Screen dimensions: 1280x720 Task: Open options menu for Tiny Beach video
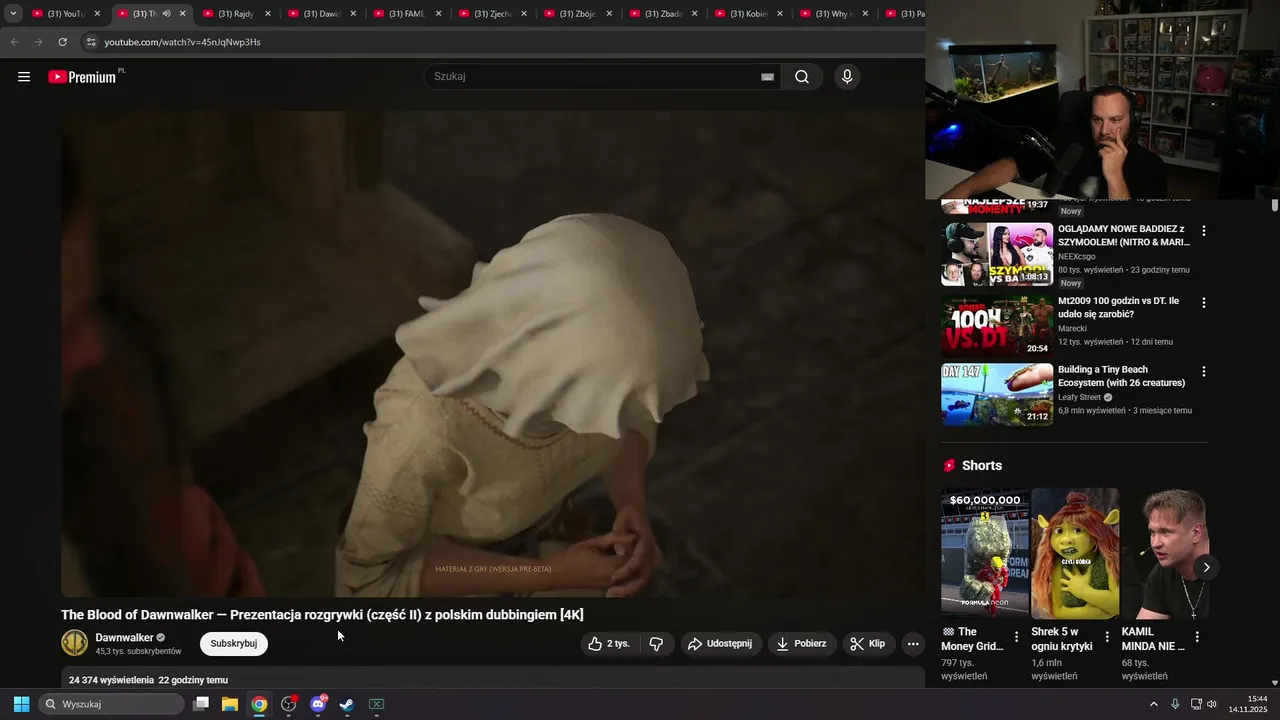tap(1203, 372)
